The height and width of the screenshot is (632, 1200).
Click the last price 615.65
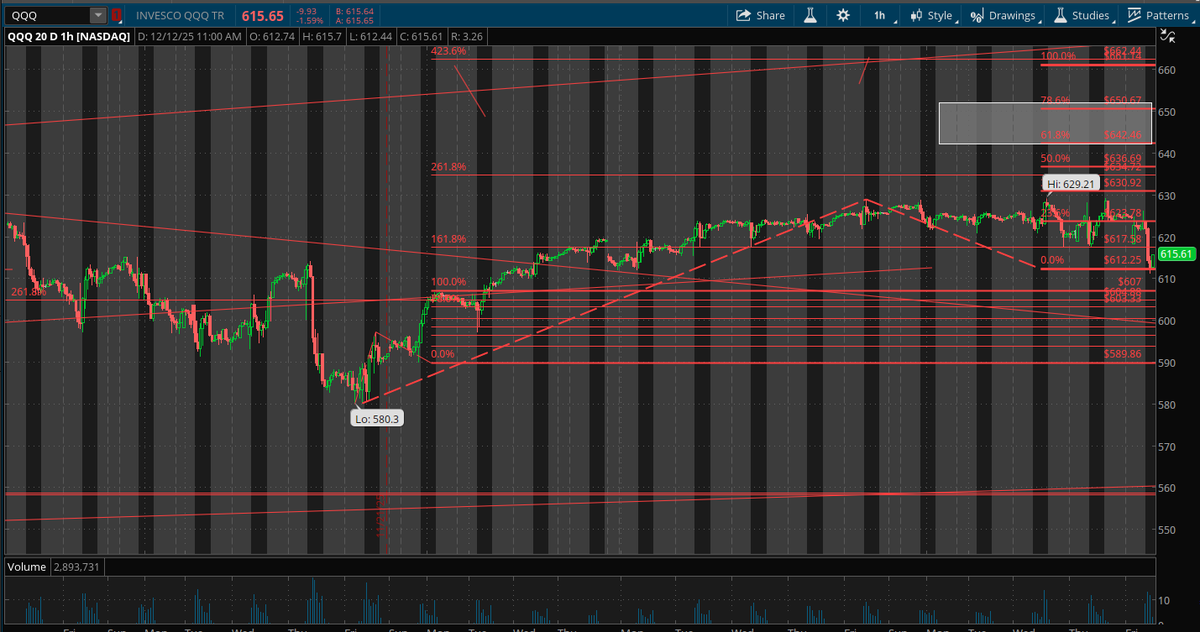[x=262, y=15]
